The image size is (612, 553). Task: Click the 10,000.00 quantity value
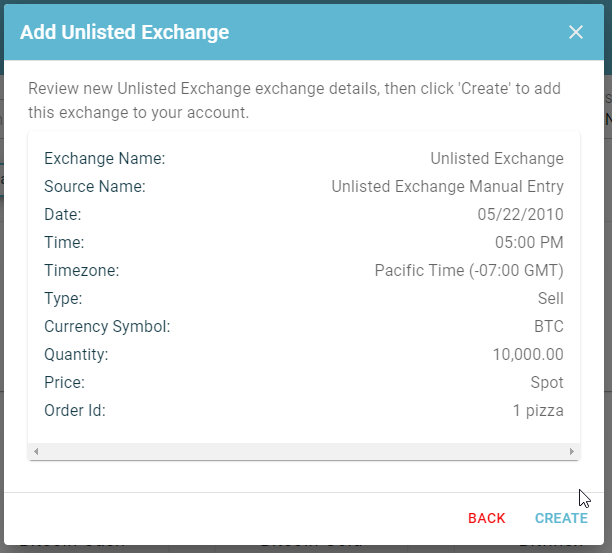[x=528, y=354]
